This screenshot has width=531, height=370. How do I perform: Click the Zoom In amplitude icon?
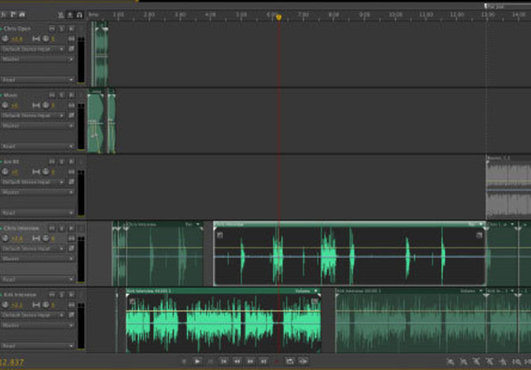450,362
